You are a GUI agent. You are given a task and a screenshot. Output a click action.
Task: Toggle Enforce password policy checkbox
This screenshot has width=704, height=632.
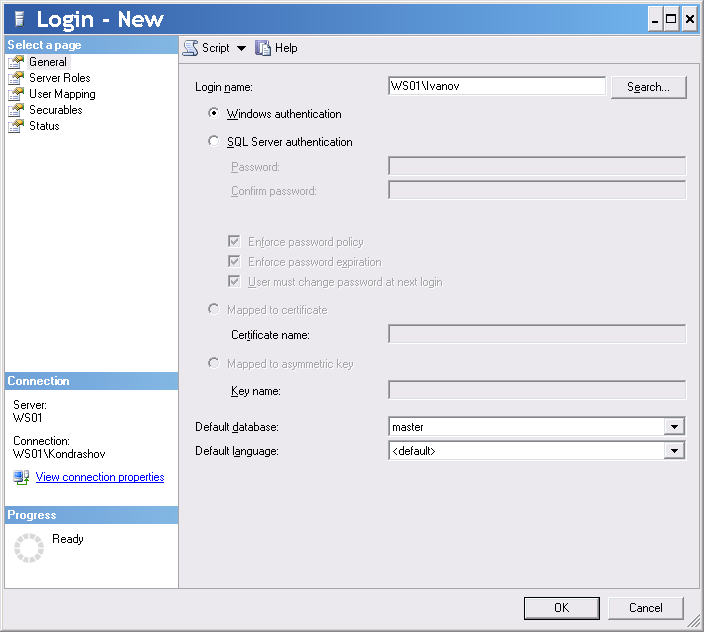pos(234,241)
